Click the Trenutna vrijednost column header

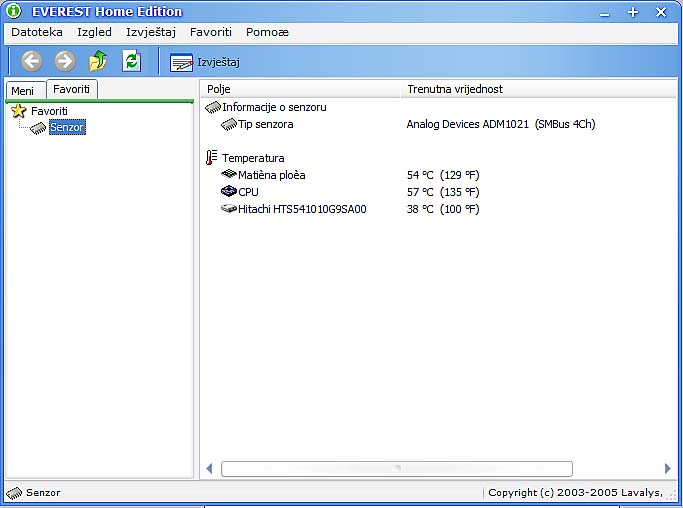click(455, 89)
